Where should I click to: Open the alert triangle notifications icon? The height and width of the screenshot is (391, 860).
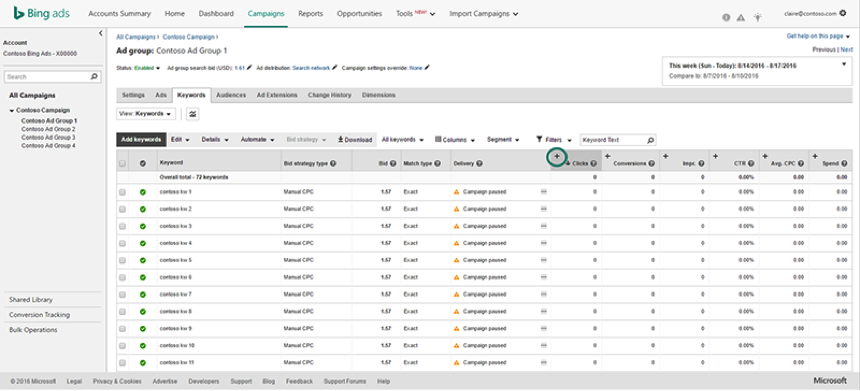tap(741, 18)
